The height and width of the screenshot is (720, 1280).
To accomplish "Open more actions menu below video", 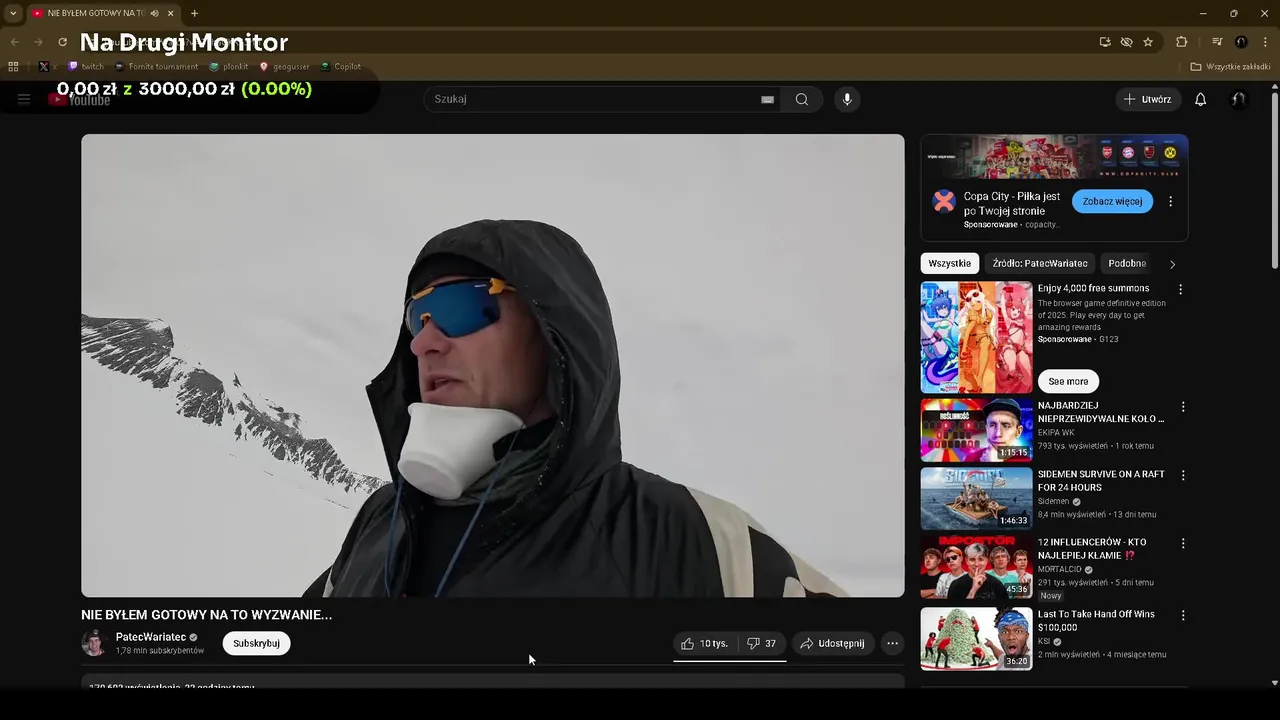I will (x=893, y=643).
